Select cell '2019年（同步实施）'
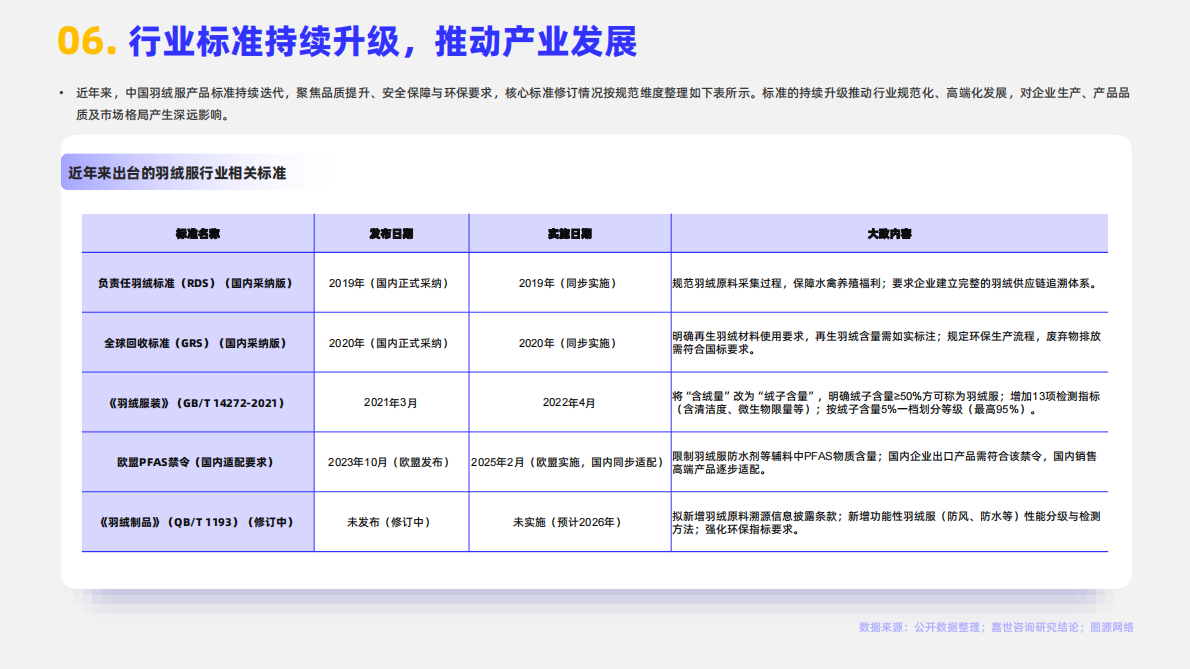 click(570, 283)
